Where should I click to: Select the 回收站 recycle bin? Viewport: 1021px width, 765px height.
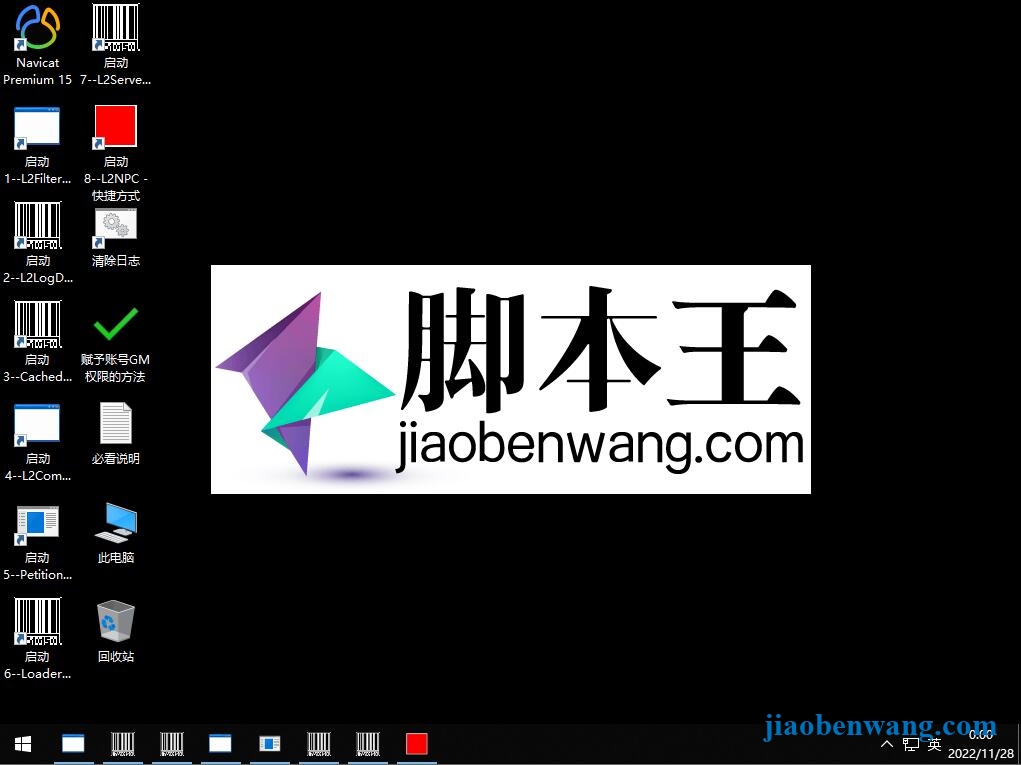point(116,632)
